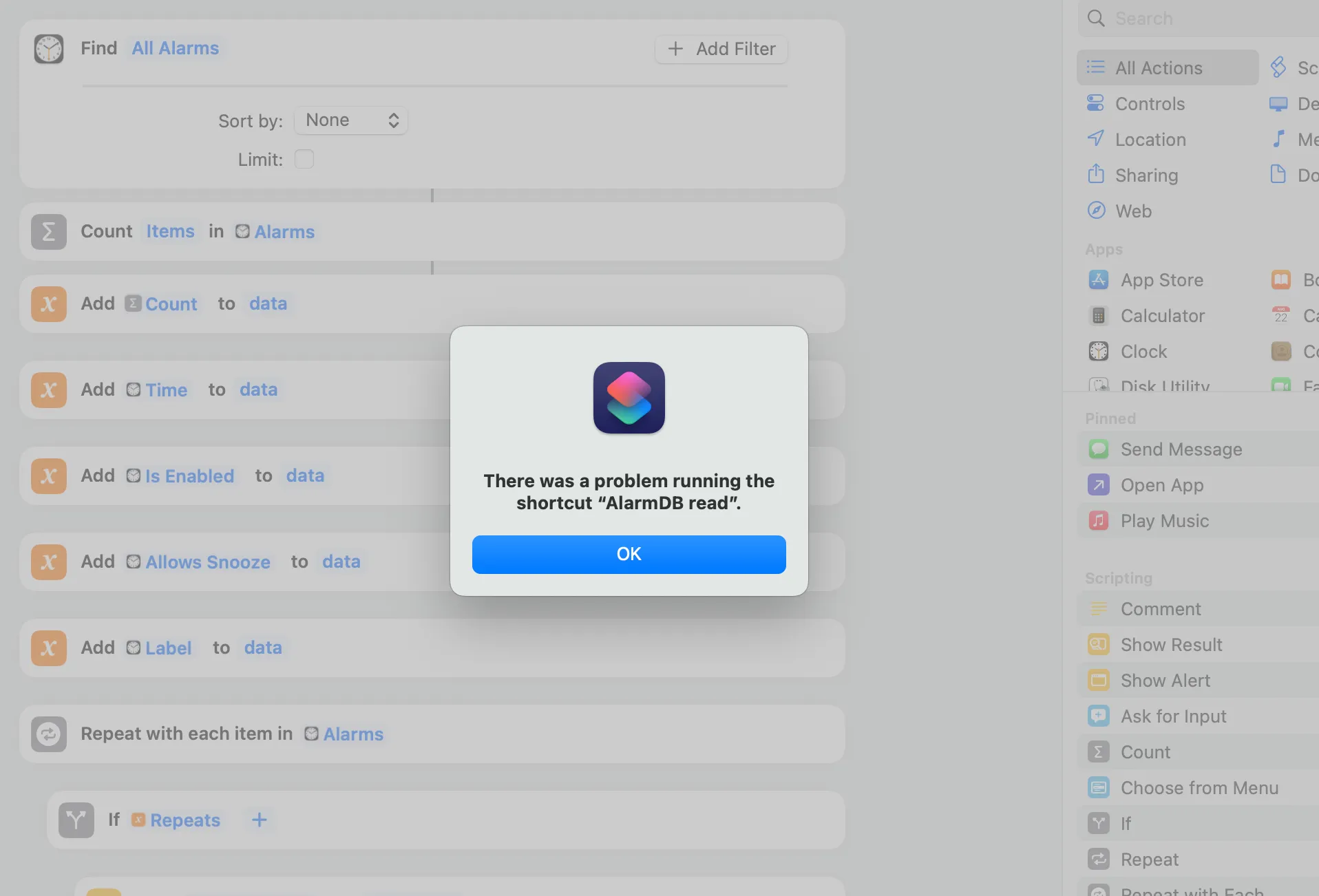Click the Show Alert icon in sidebar
This screenshot has height=896, width=1319.
(1098, 681)
